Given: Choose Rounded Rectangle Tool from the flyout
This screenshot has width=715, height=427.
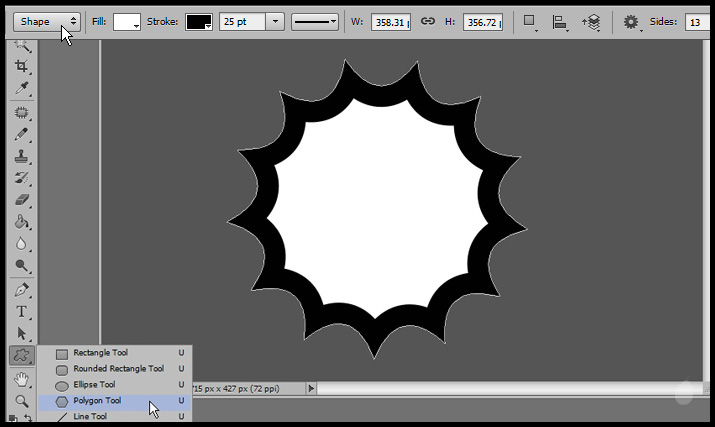Looking at the screenshot, I should pyautogui.click(x=118, y=369).
